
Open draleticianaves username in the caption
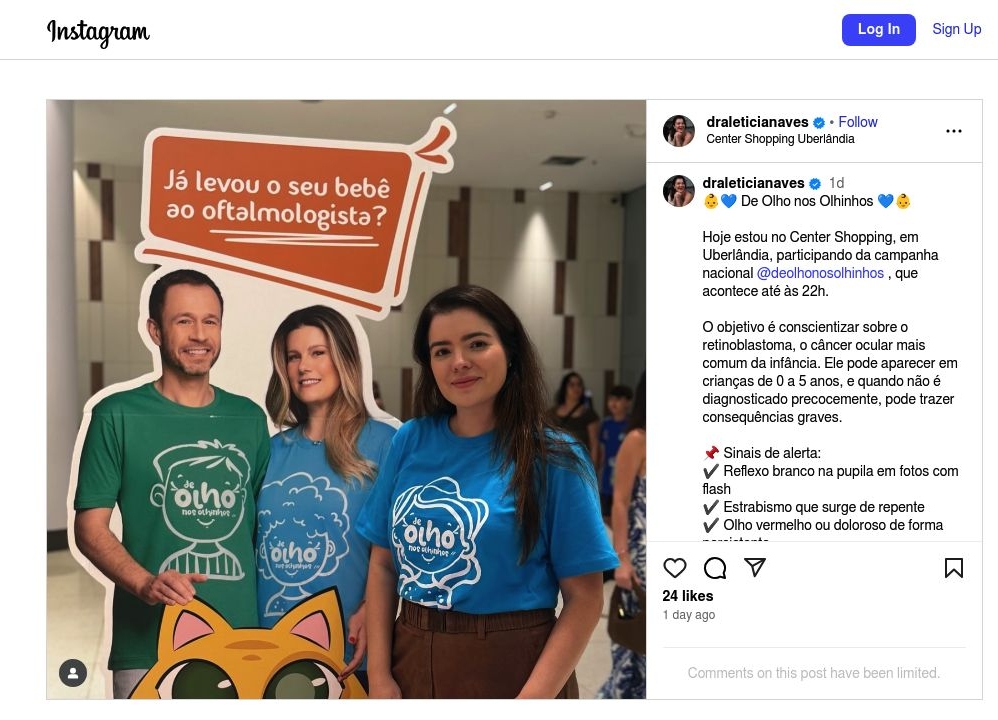click(753, 183)
